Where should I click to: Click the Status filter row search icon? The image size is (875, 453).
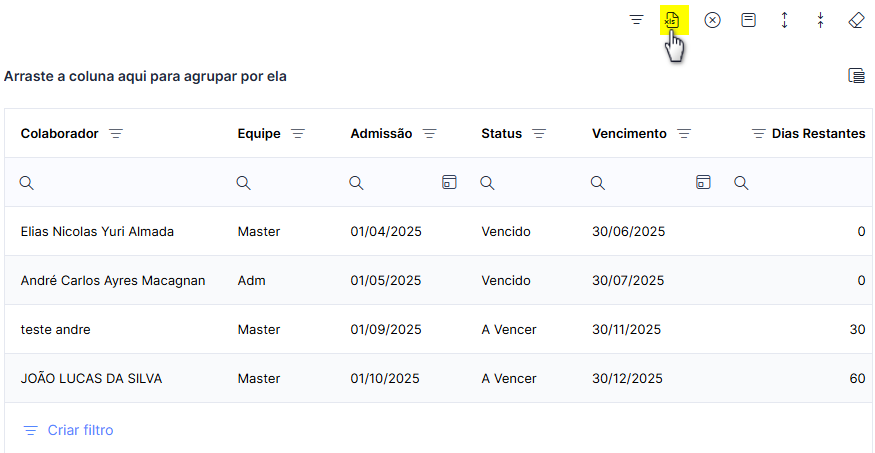(487, 182)
